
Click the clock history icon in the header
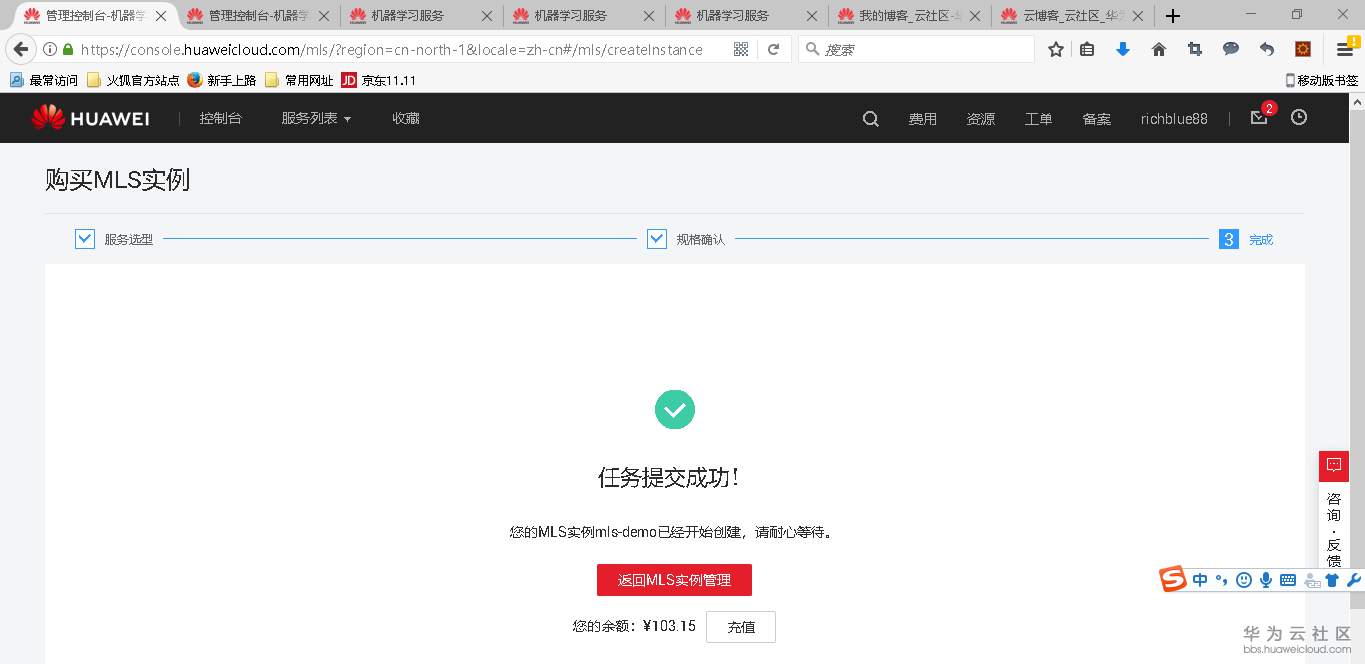[1298, 117]
